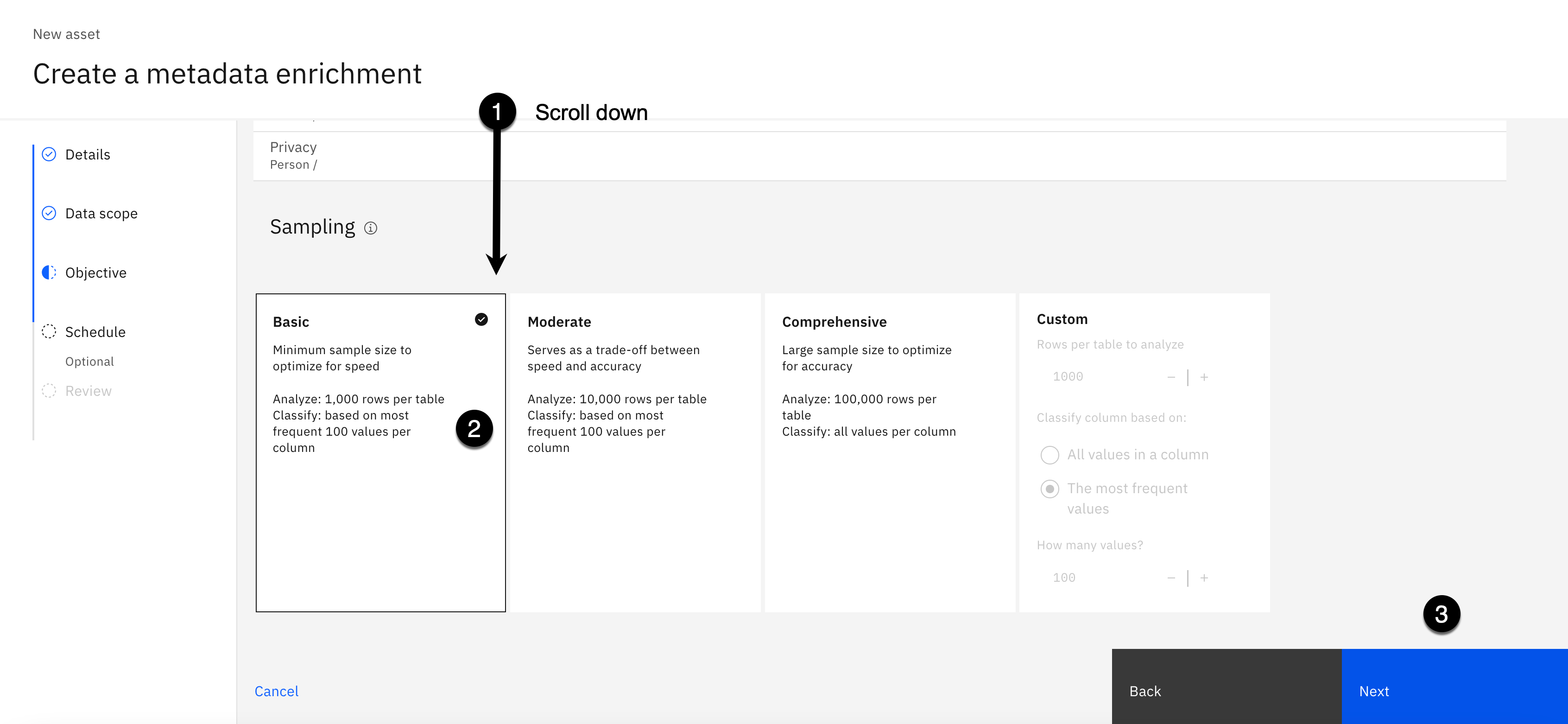The image size is (1568, 724).
Task: Click the Schedule dashed circle icon
Action: pos(49,331)
